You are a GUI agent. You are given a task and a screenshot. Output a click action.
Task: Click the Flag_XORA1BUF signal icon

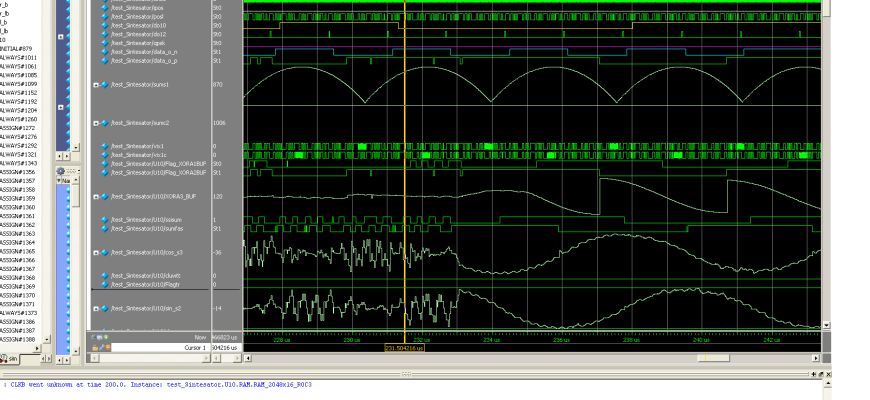pos(104,164)
